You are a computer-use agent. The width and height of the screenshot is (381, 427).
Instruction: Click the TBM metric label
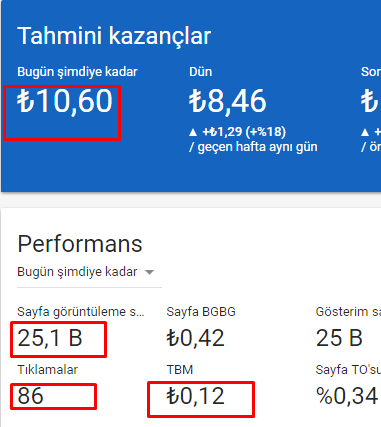(x=180, y=370)
